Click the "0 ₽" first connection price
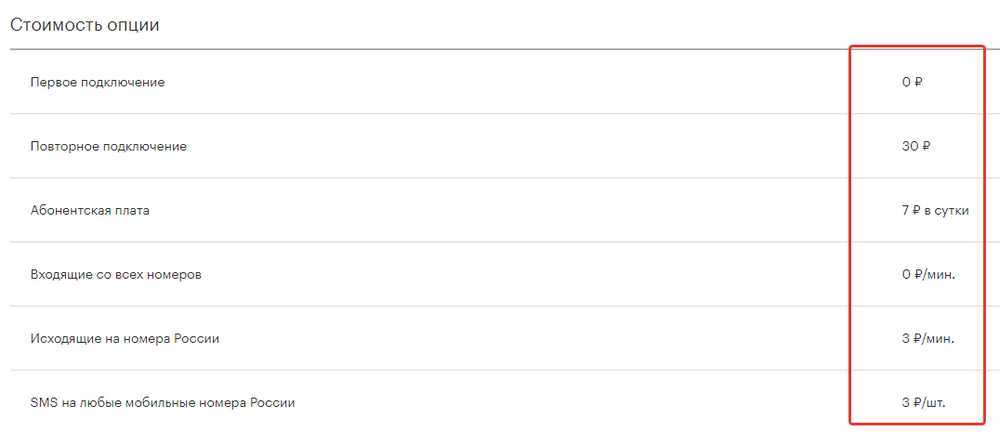The image size is (1000, 432). (x=912, y=82)
